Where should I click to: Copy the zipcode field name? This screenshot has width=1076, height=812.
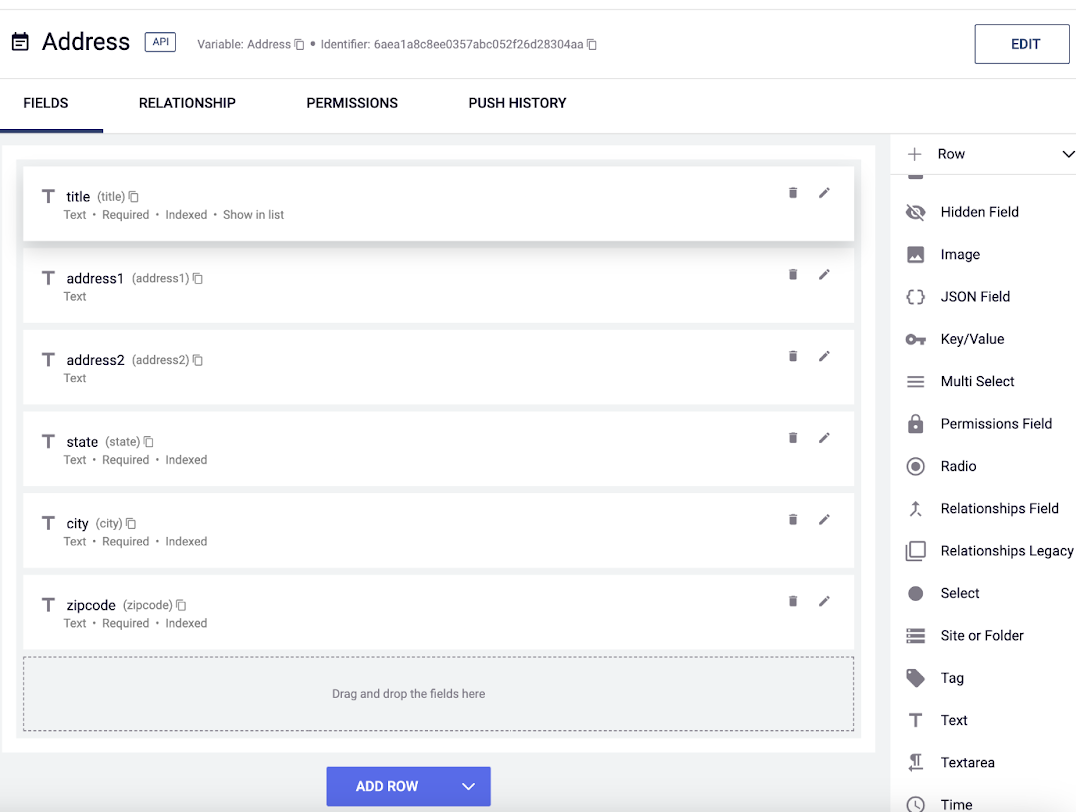(x=181, y=605)
